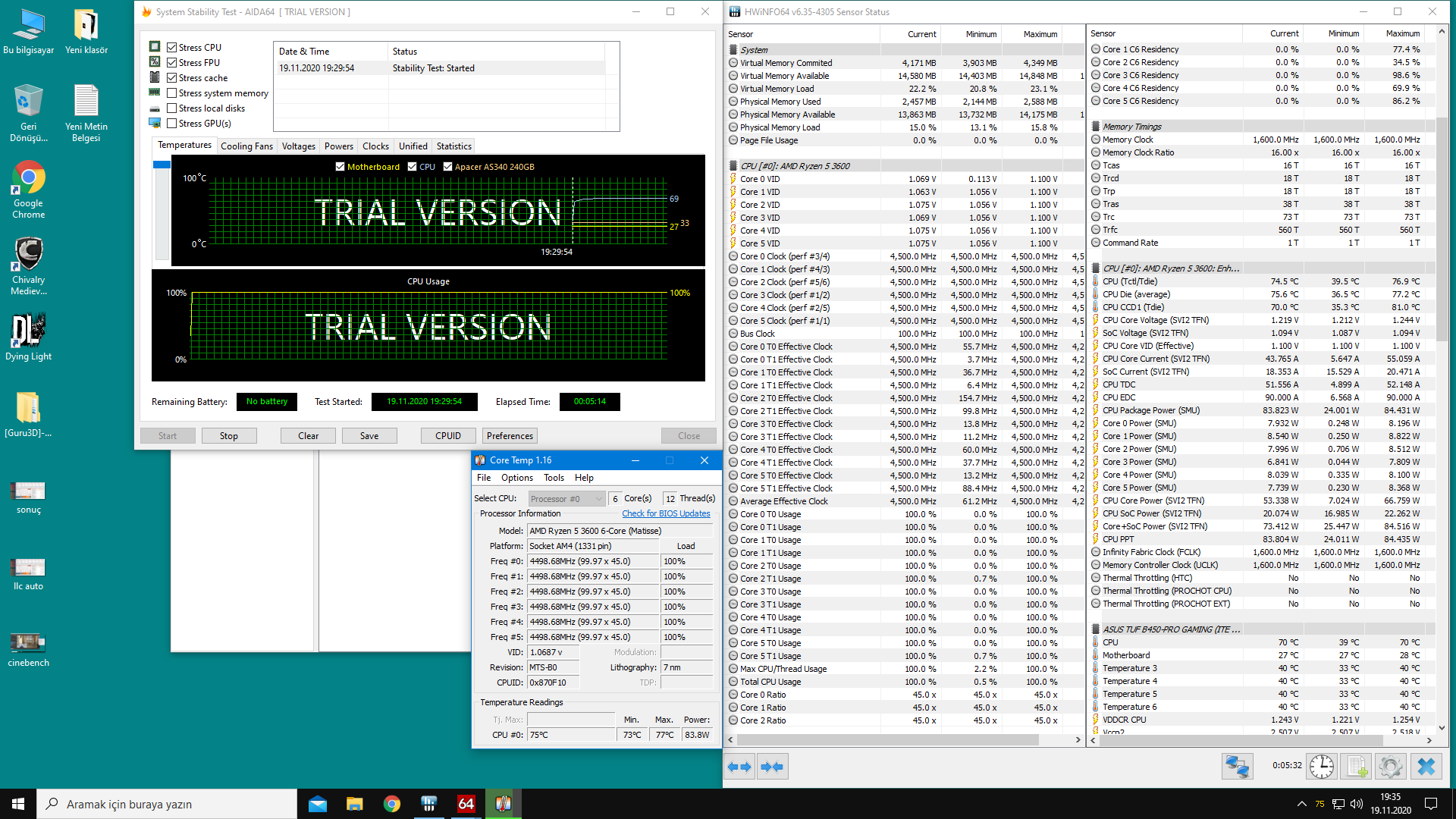Open Processor #0 dropdown in Core Temp

pos(566,498)
